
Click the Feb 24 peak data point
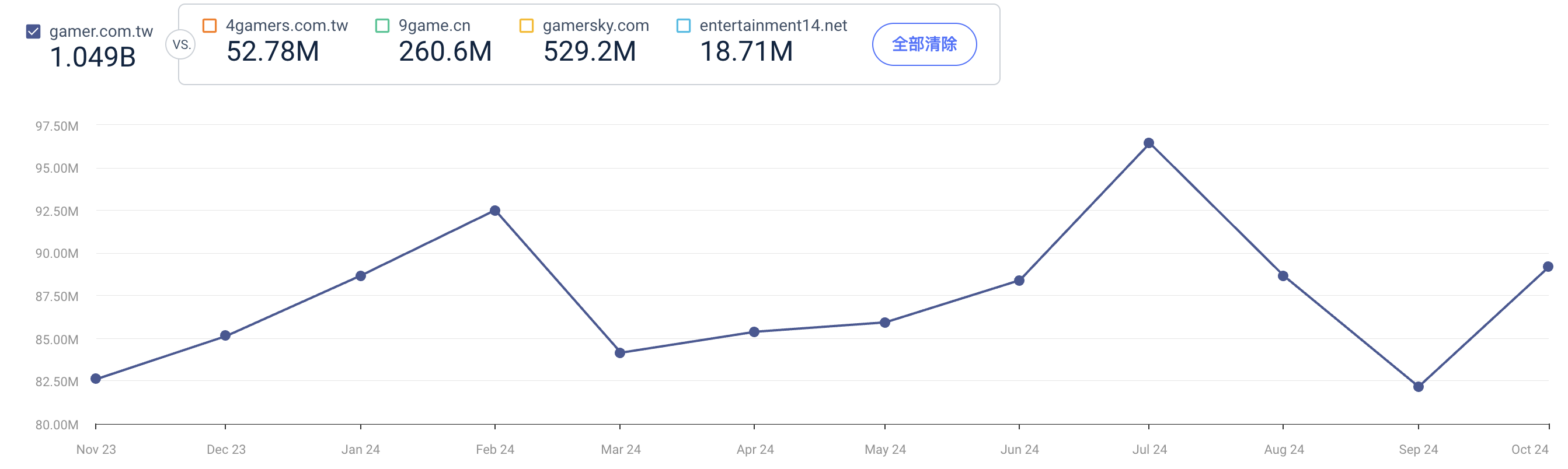coord(495,211)
